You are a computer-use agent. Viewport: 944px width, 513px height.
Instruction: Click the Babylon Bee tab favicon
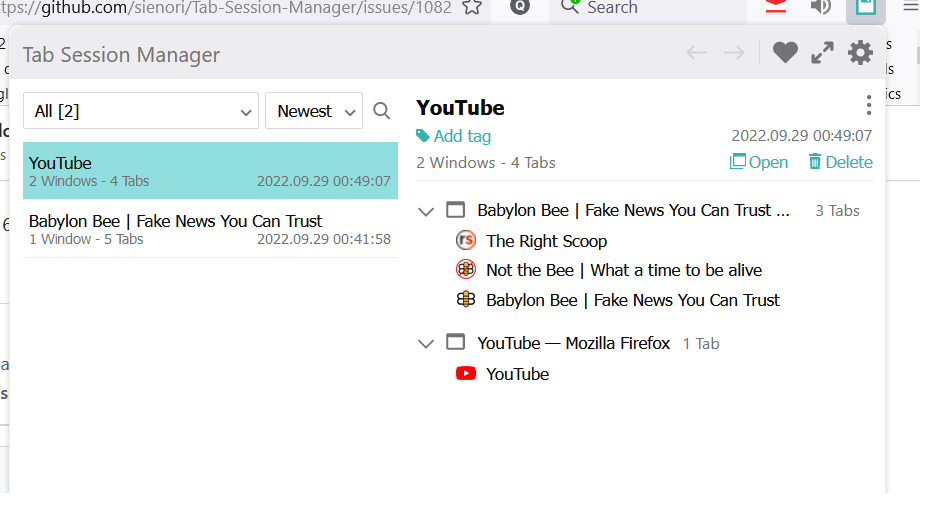466,299
